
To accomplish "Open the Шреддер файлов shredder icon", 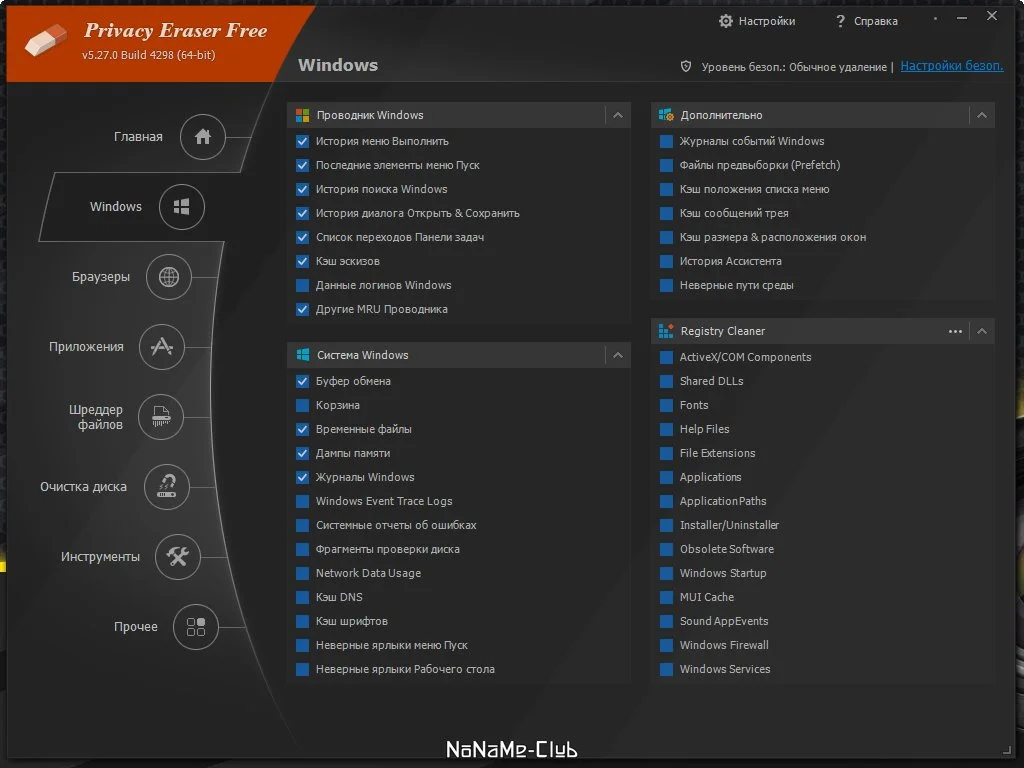I will (161, 417).
